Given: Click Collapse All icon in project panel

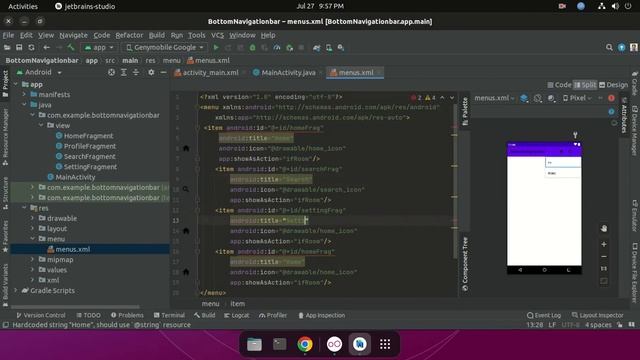Looking at the screenshot, I should point(136,72).
